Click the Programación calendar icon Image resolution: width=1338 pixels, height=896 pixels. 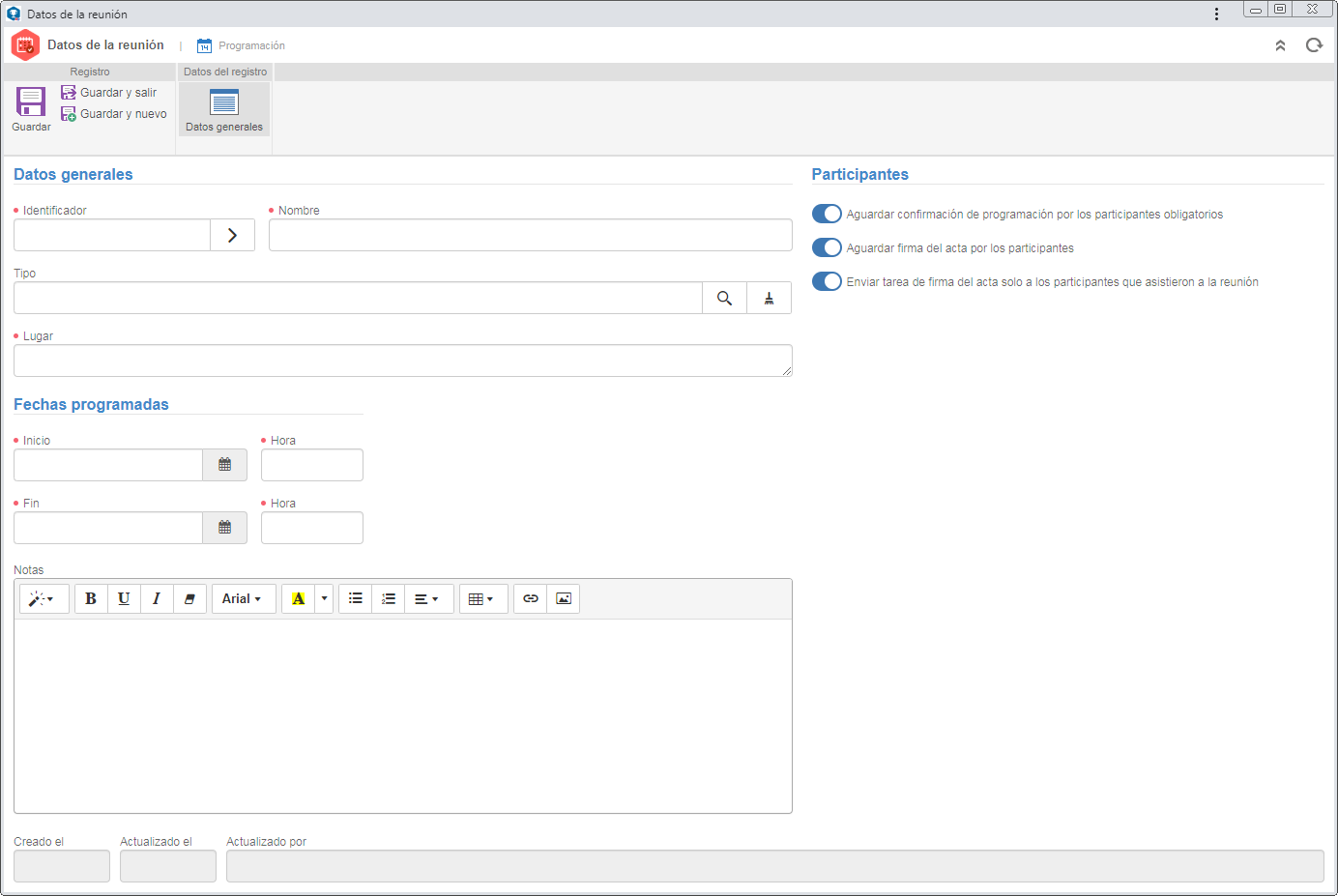point(204,45)
